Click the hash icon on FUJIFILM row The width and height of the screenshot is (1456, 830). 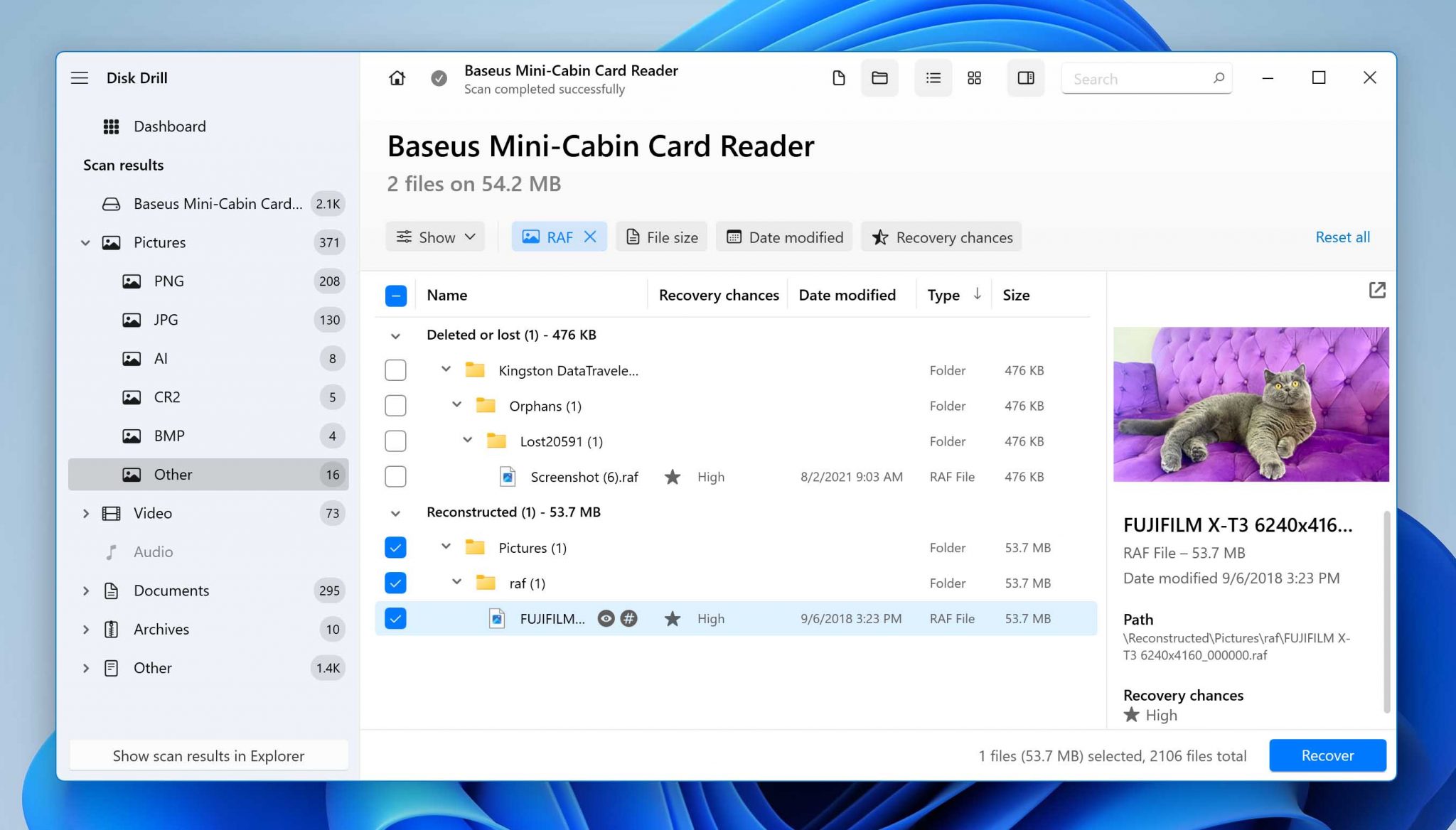tap(628, 618)
